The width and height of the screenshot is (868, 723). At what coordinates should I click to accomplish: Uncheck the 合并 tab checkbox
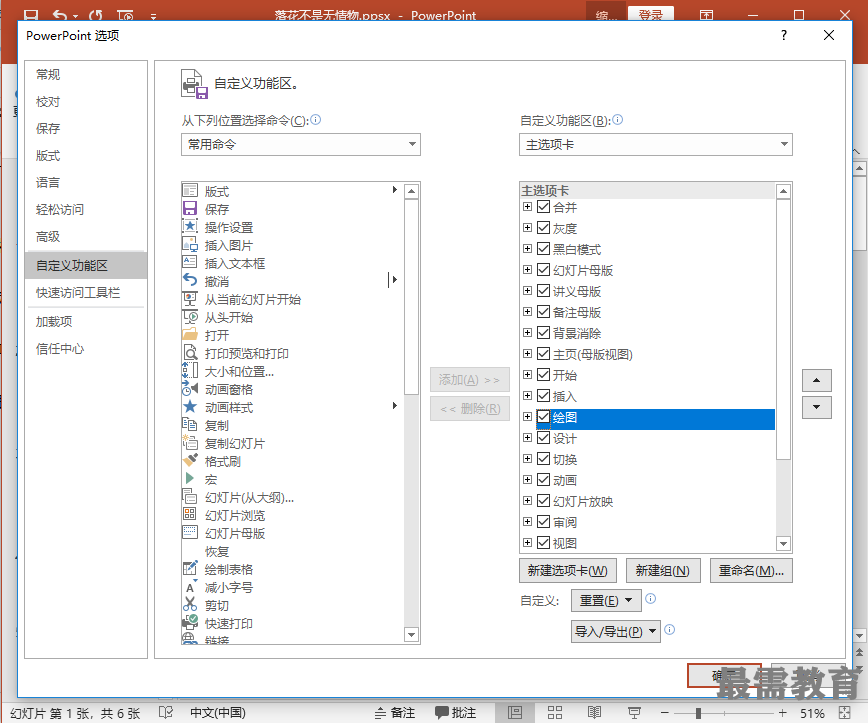pos(544,207)
